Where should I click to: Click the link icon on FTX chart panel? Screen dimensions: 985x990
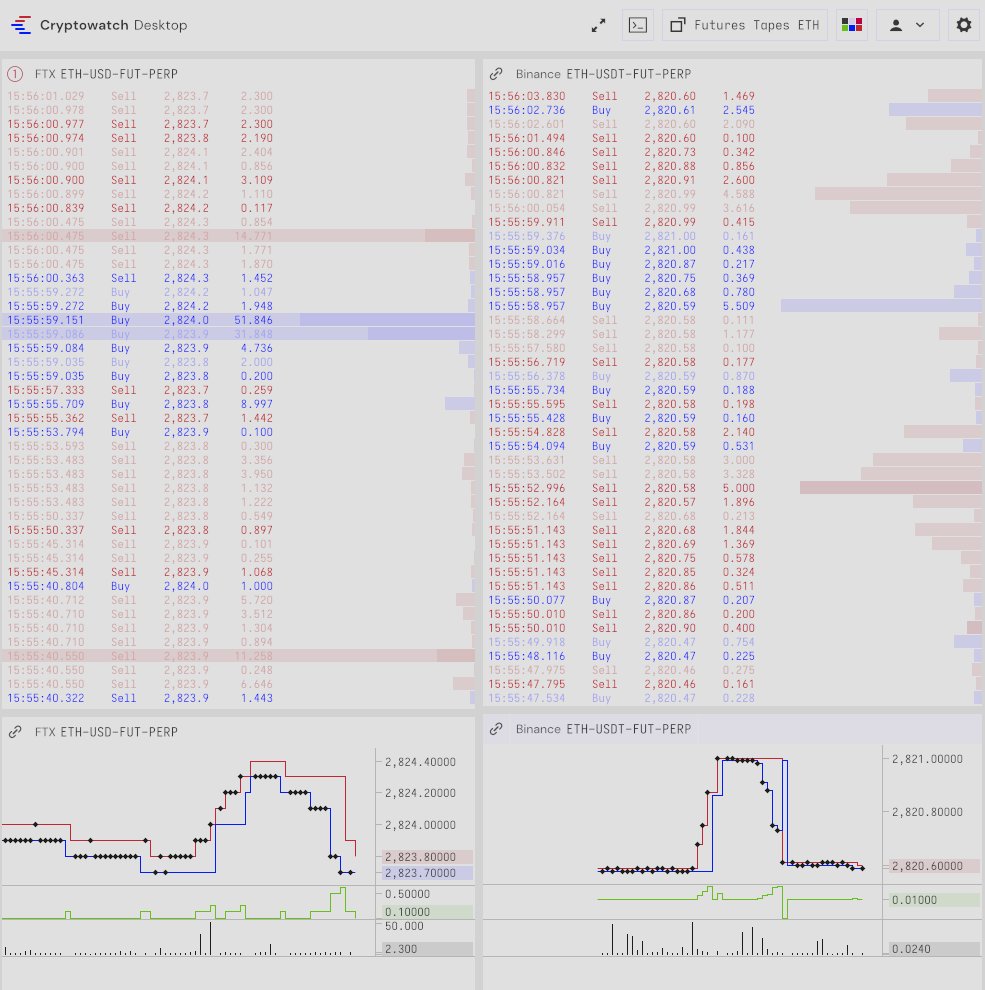tap(15, 732)
